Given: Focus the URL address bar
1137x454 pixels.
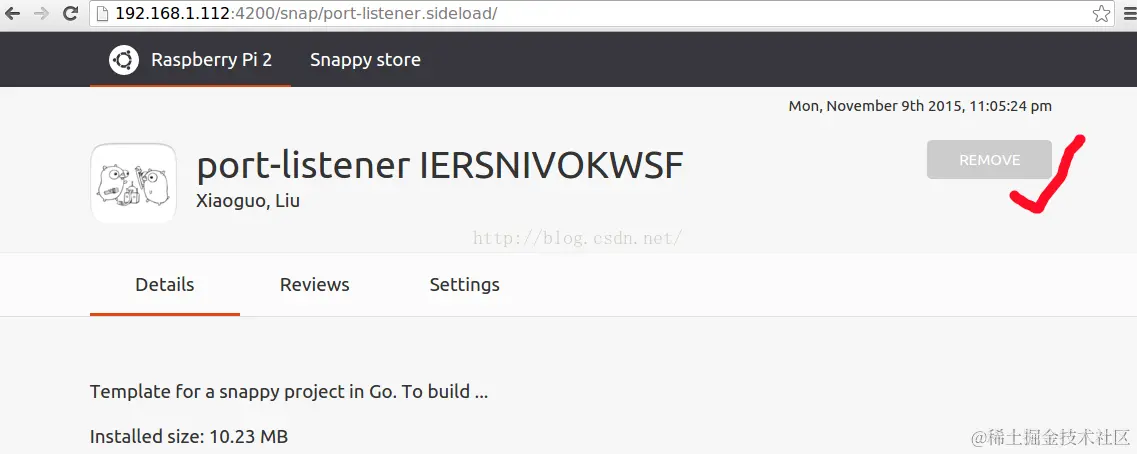Looking at the screenshot, I should point(601,13).
